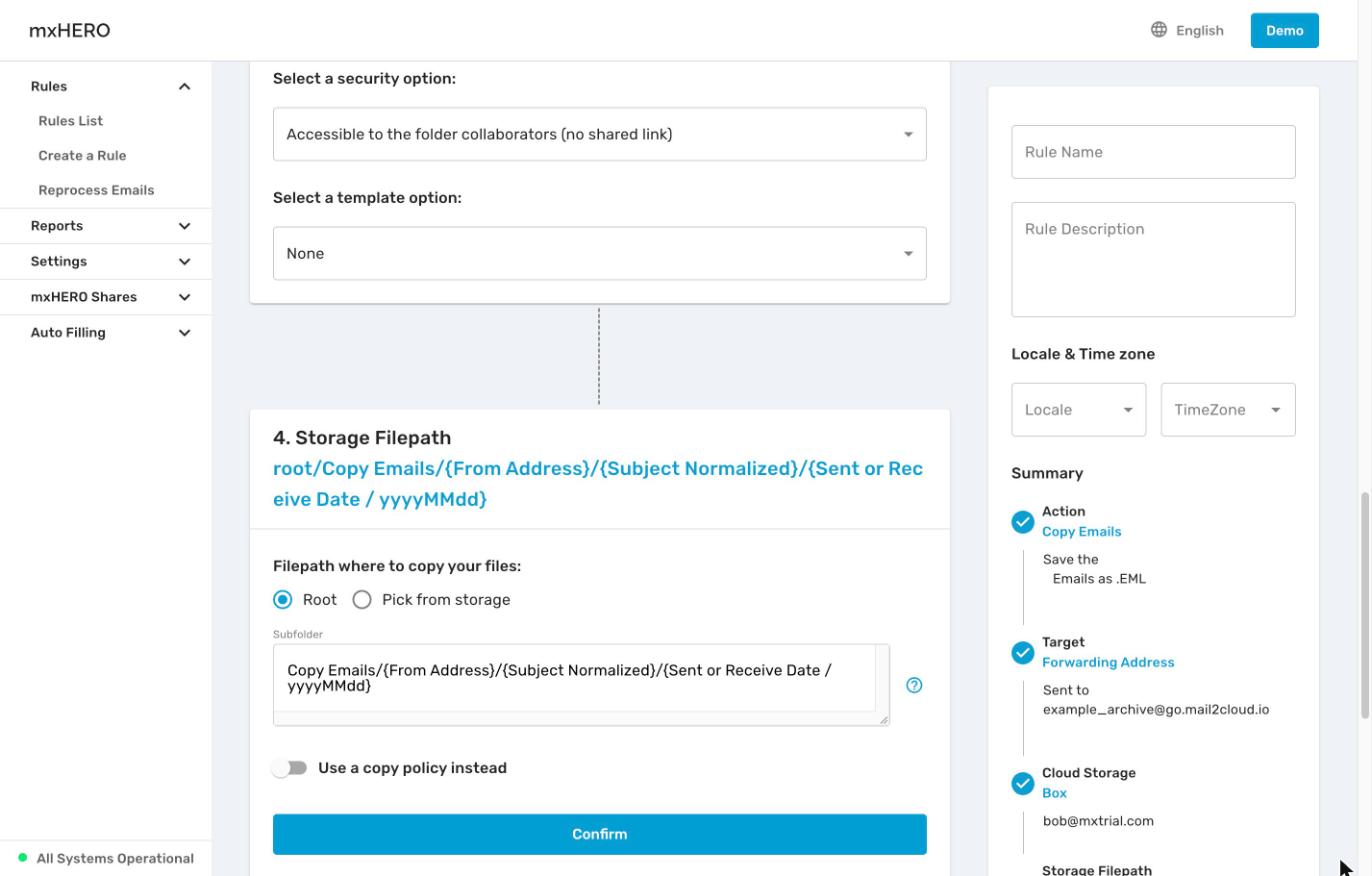The image size is (1372, 876).
Task: Click the Rule Name input field
Action: [1153, 152]
